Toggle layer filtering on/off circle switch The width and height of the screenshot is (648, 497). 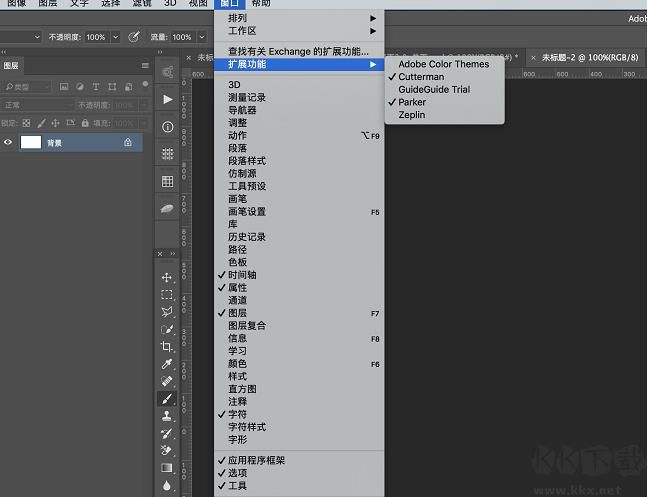coord(145,84)
